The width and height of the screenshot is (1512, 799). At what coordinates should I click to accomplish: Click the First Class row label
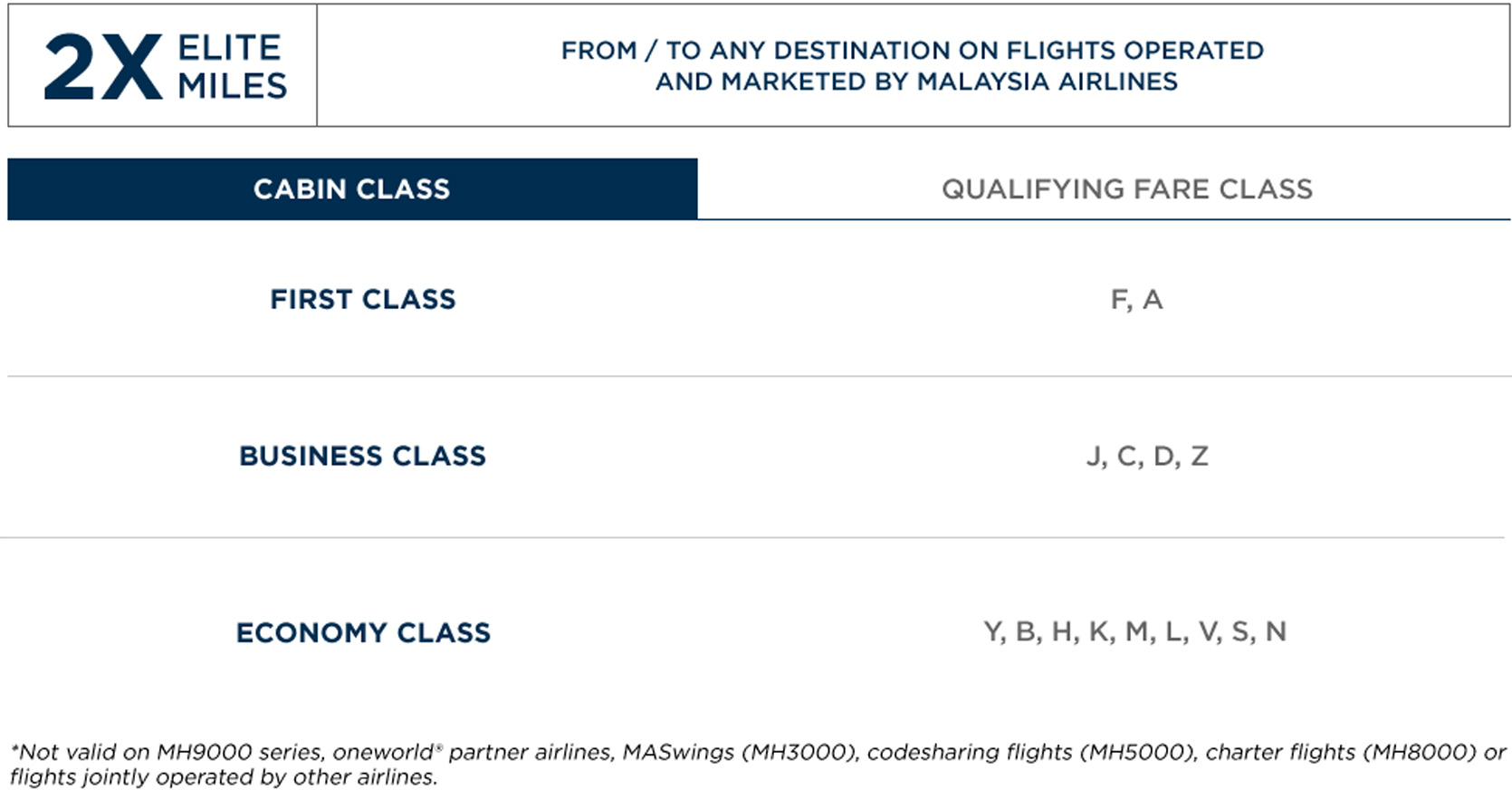362,299
